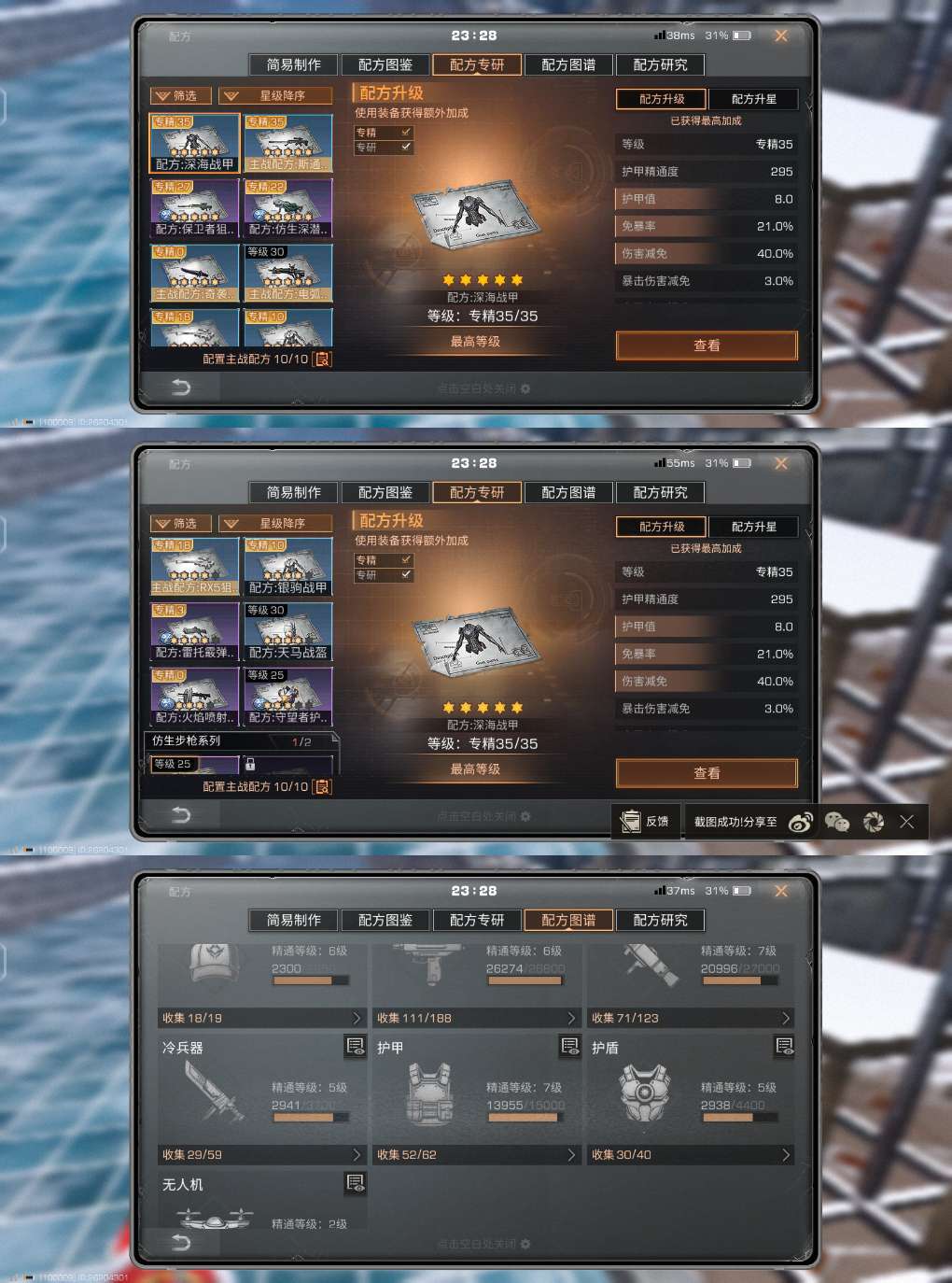The width and height of the screenshot is (952, 1283).
Task: Dismiss the 截图成功 share bar with its X
Action: [x=906, y=822]
